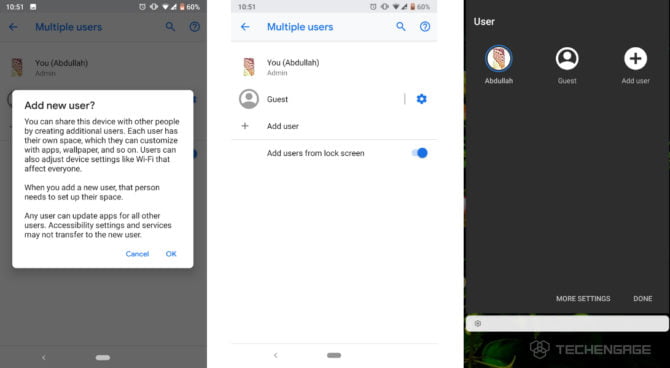670x368 pixels.
Task: Click OK in Add new user dialog
Action: [171, 254]
